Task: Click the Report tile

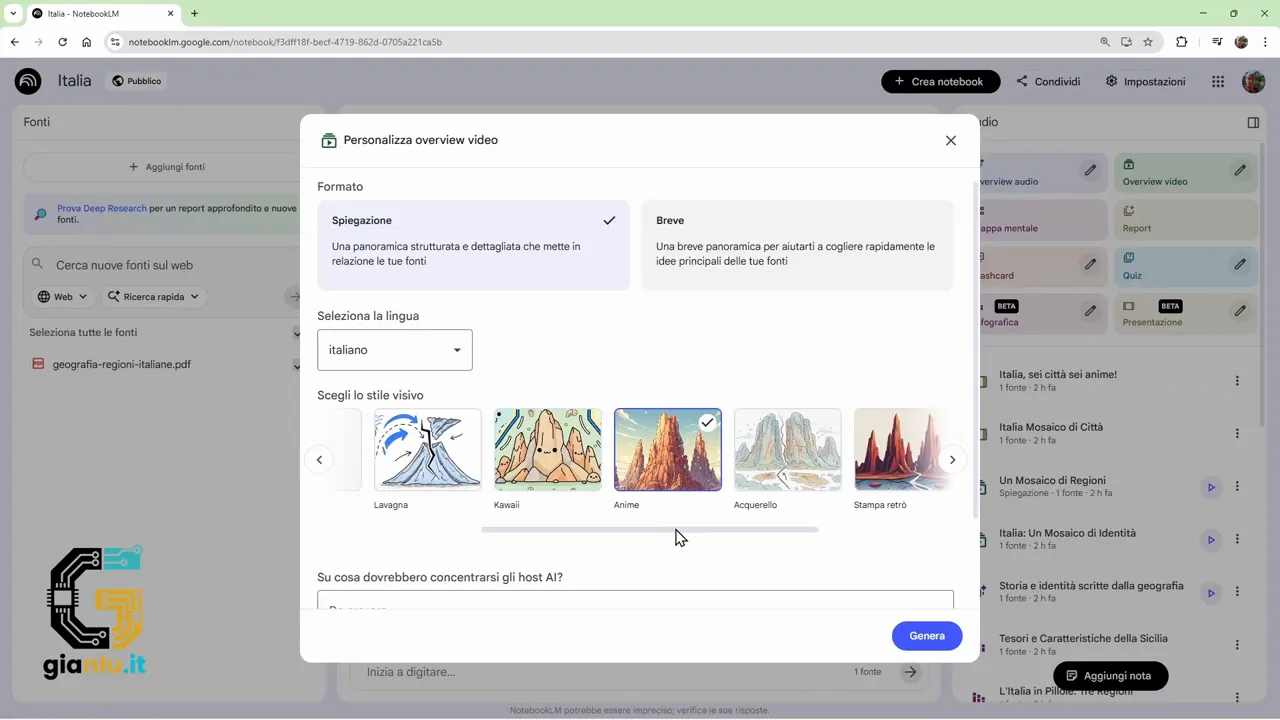Action: coord(1186,220)
